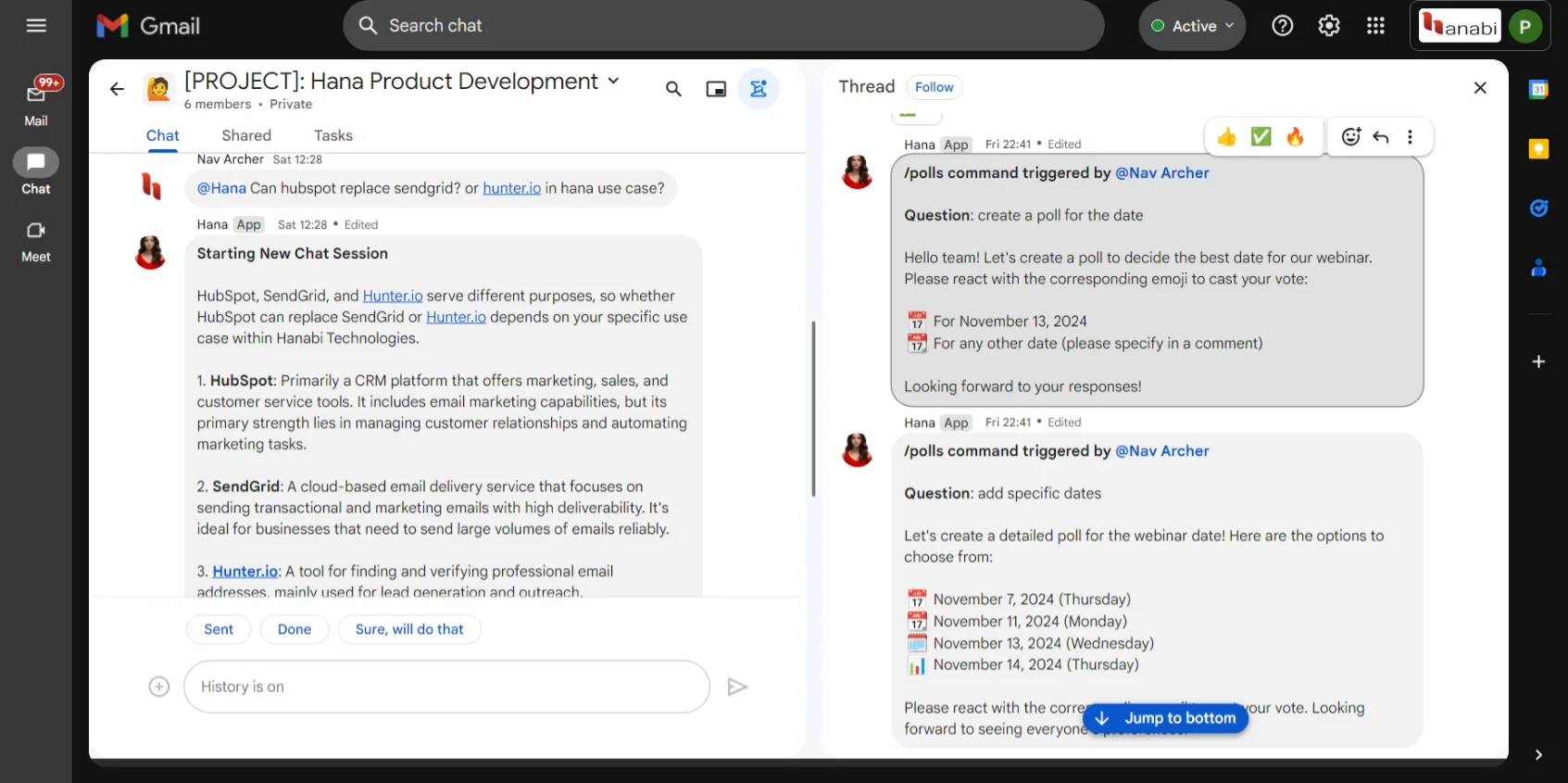Switch to the Chat tab

click(x=162, y=135)
